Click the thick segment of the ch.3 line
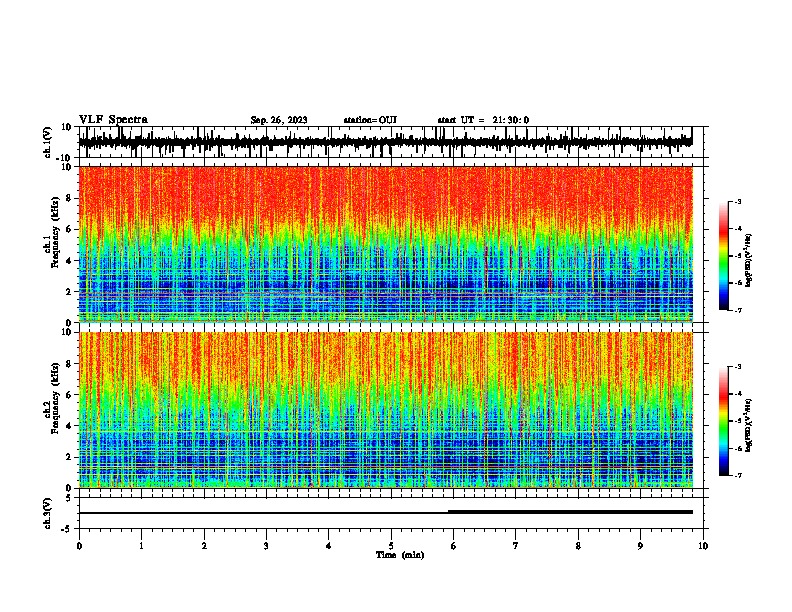Image resolution: width=792 pixels, height=612 pixels. [570, 512]
